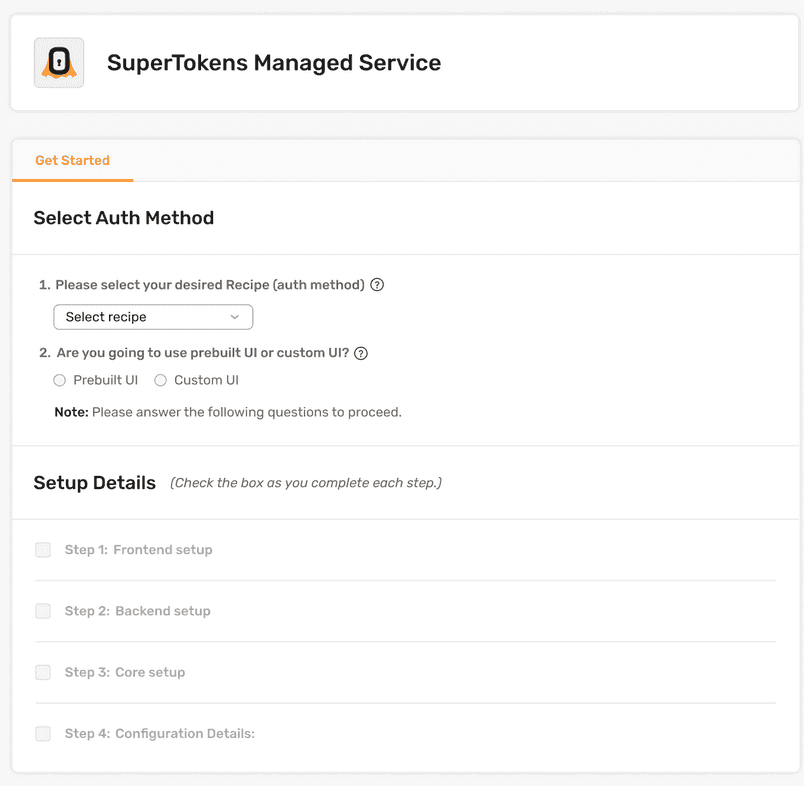
Task: Click the Step 3: Core setup text
Action: coord(125,672)
